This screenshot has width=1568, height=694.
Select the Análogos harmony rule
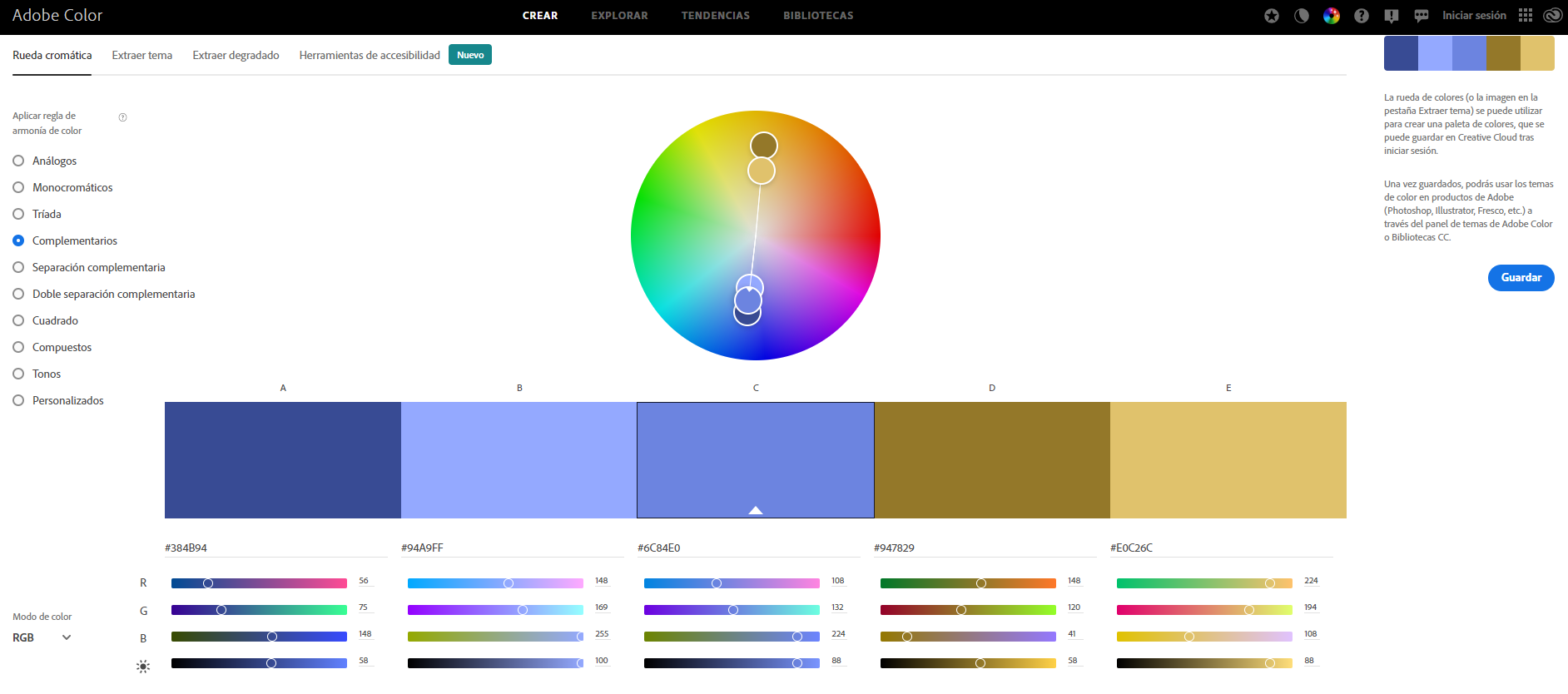tap(18, 161)
